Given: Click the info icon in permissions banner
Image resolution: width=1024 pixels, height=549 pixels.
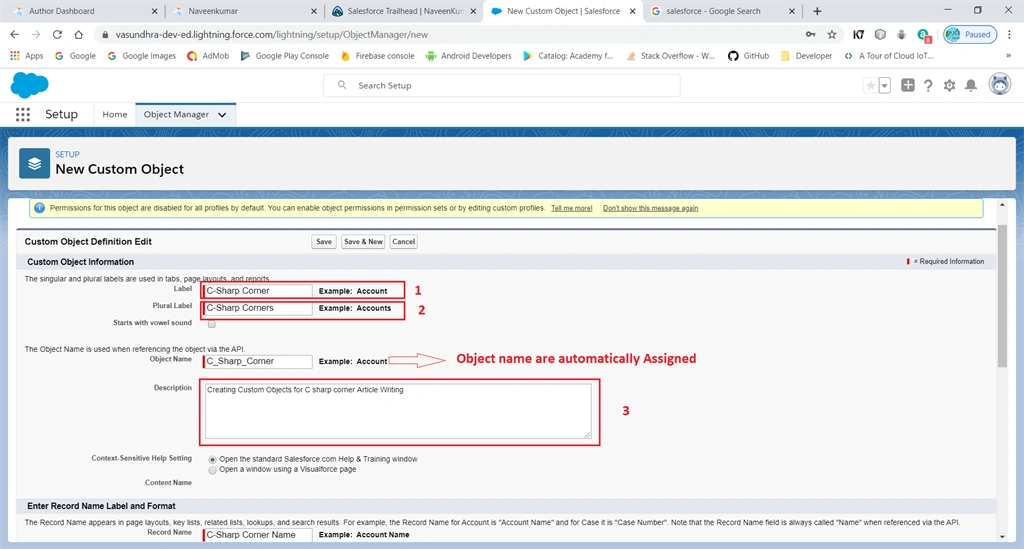Looking at the screenshot, I should pyautogui.click(x=39, y=208).
